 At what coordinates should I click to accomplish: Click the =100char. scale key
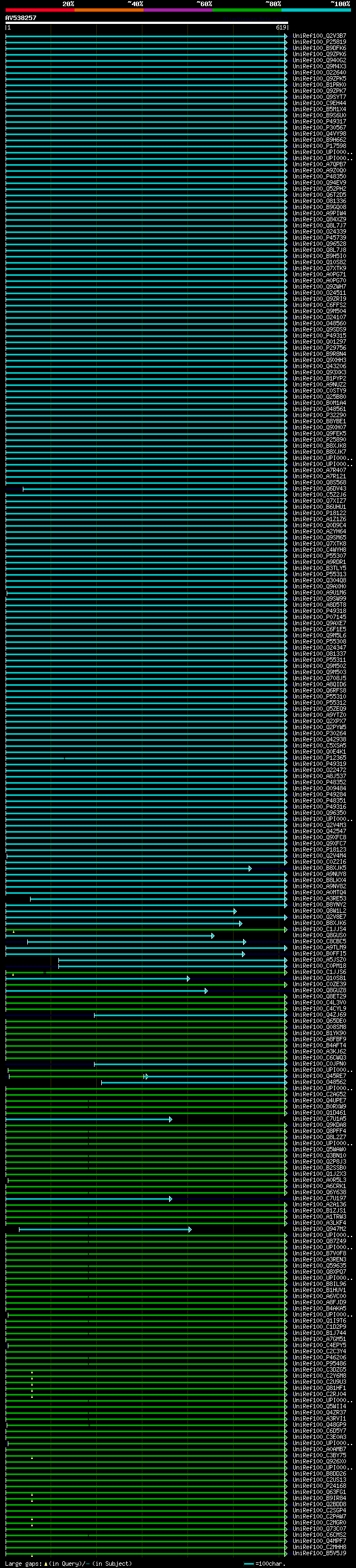pos(265,1564)
